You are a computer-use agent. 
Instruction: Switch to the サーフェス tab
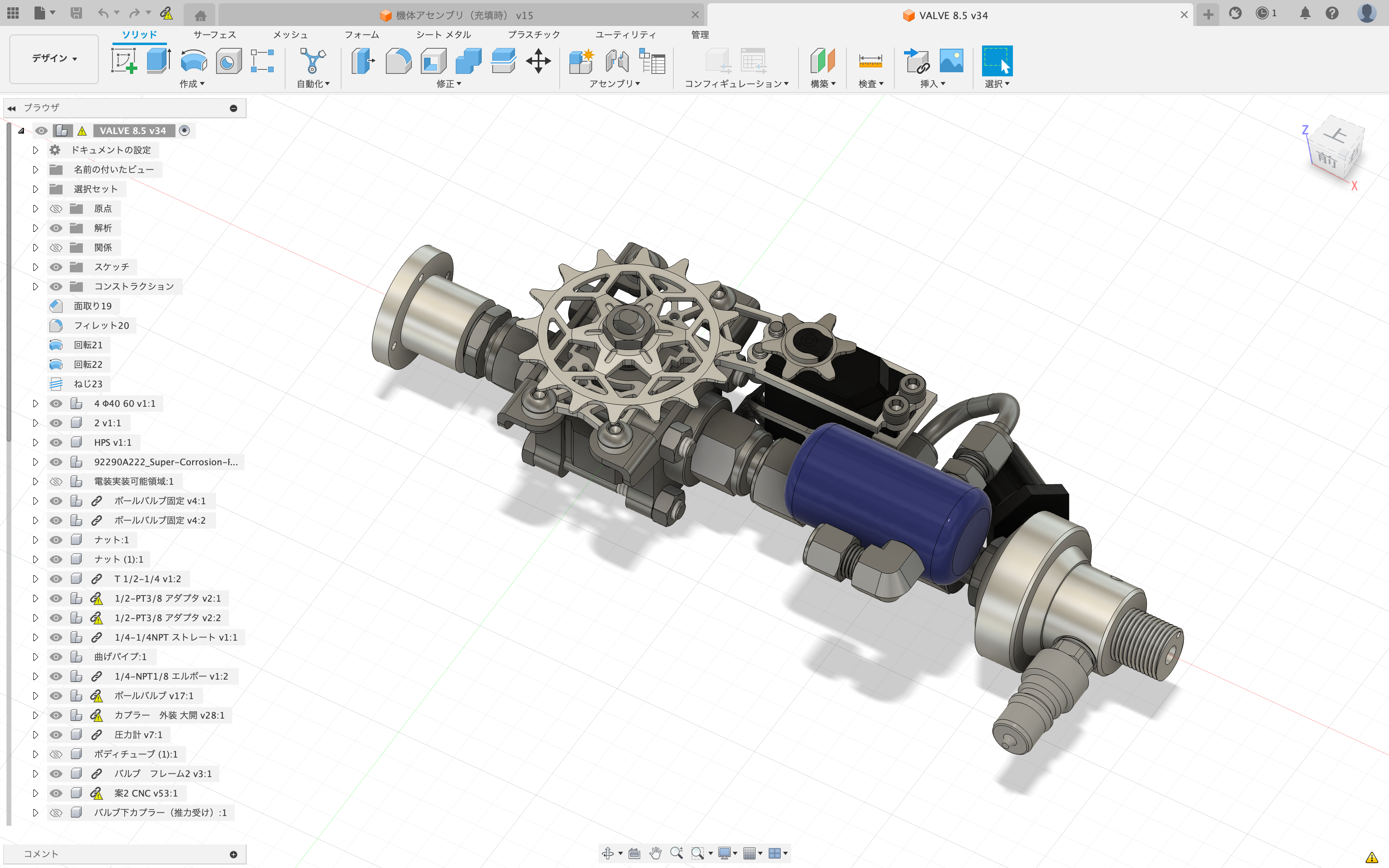[214, 35]
